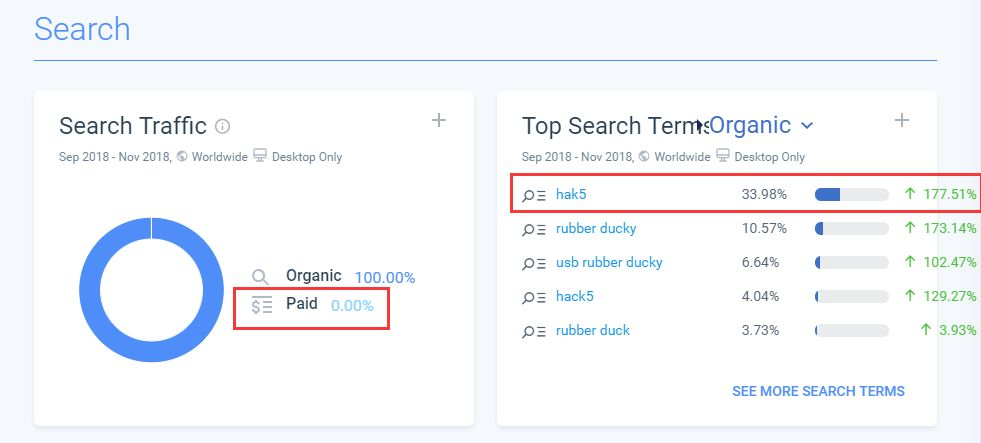Click the plus icon on Search Traffic card

(439, 120)
